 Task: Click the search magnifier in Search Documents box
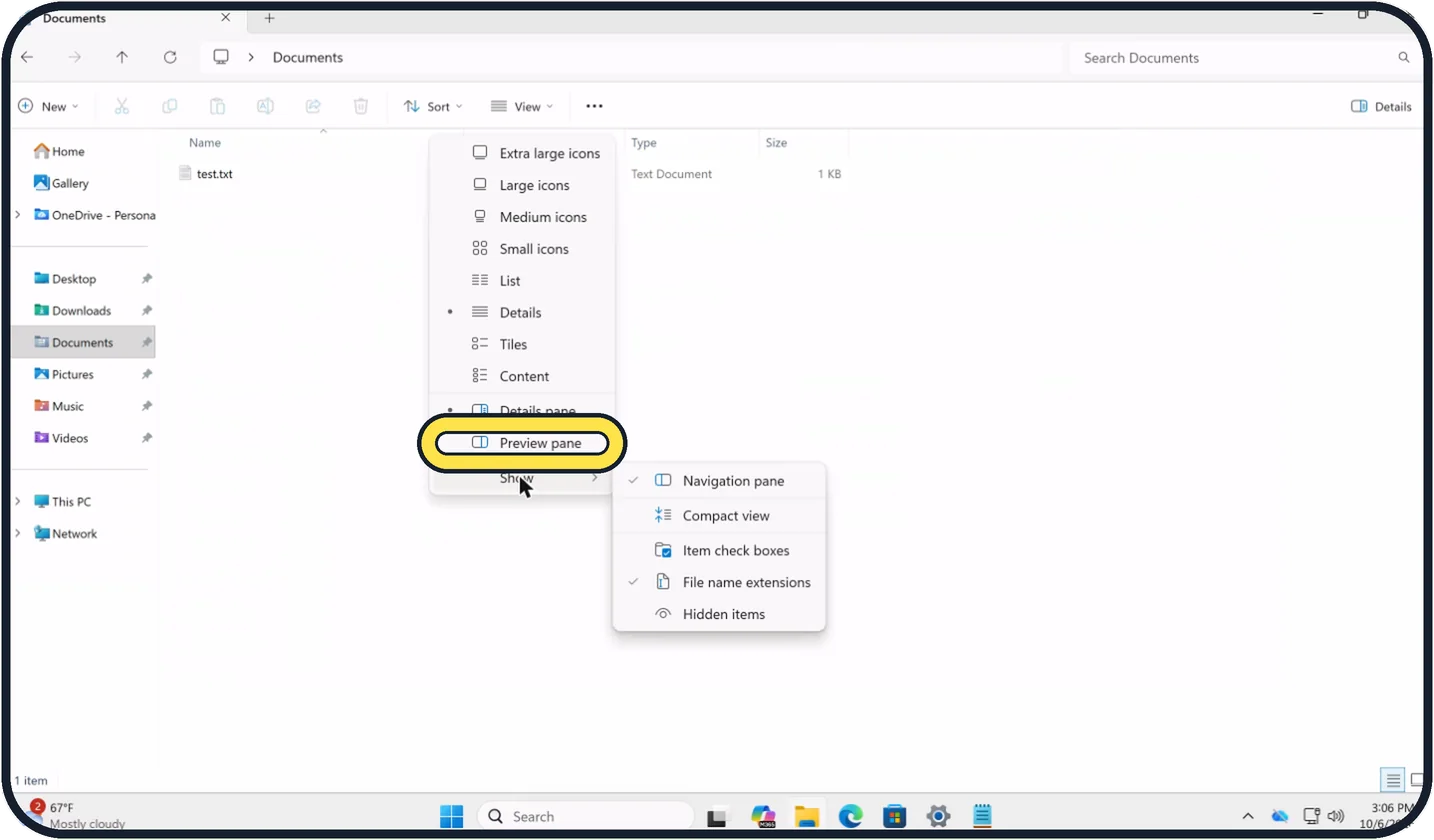(1404, 58)
